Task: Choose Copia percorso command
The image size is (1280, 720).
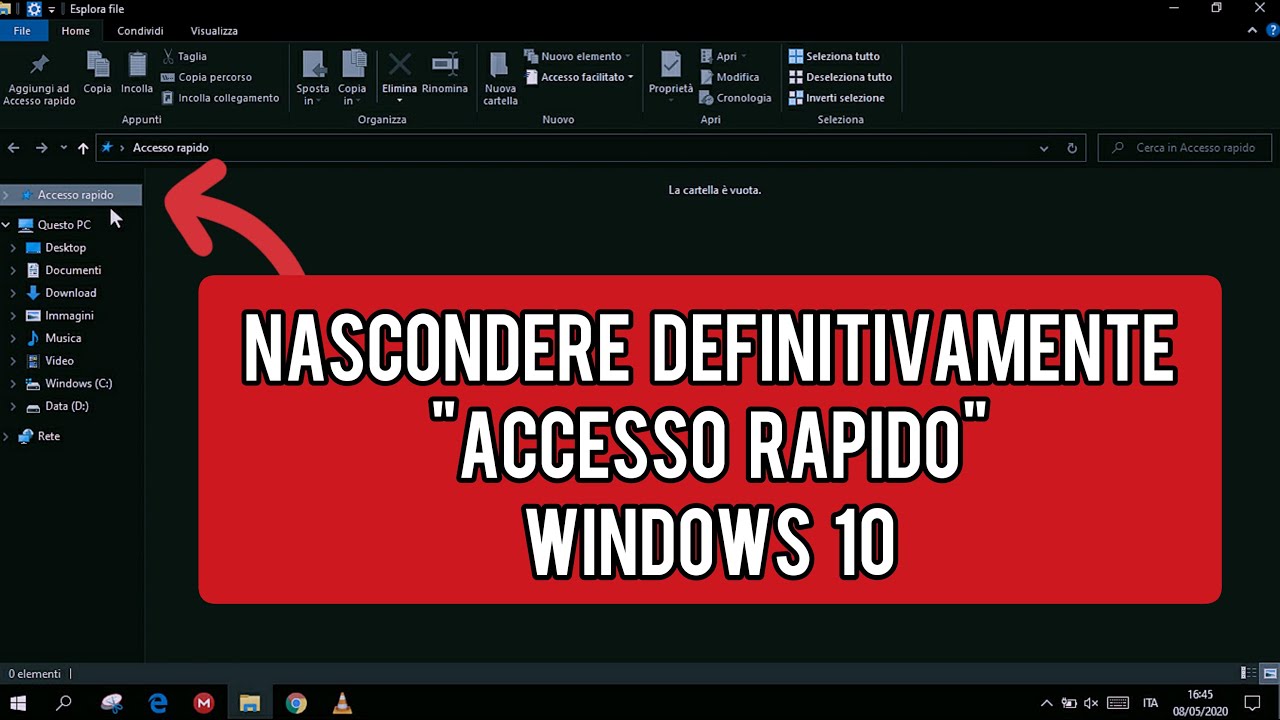Action: pos(206,77)
